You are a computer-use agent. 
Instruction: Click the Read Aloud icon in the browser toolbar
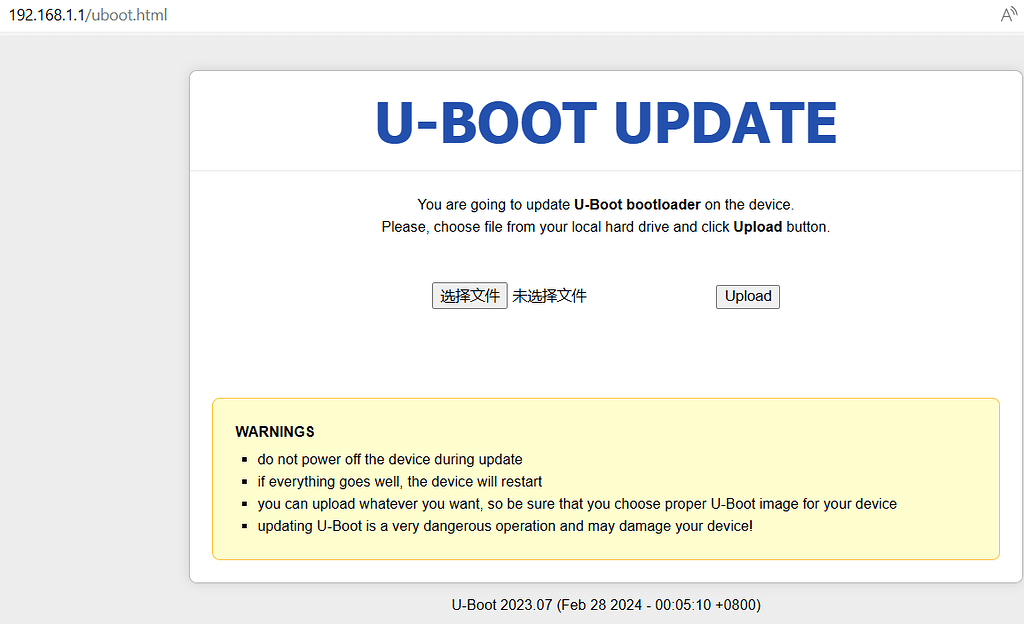[x=1009, y=15]
